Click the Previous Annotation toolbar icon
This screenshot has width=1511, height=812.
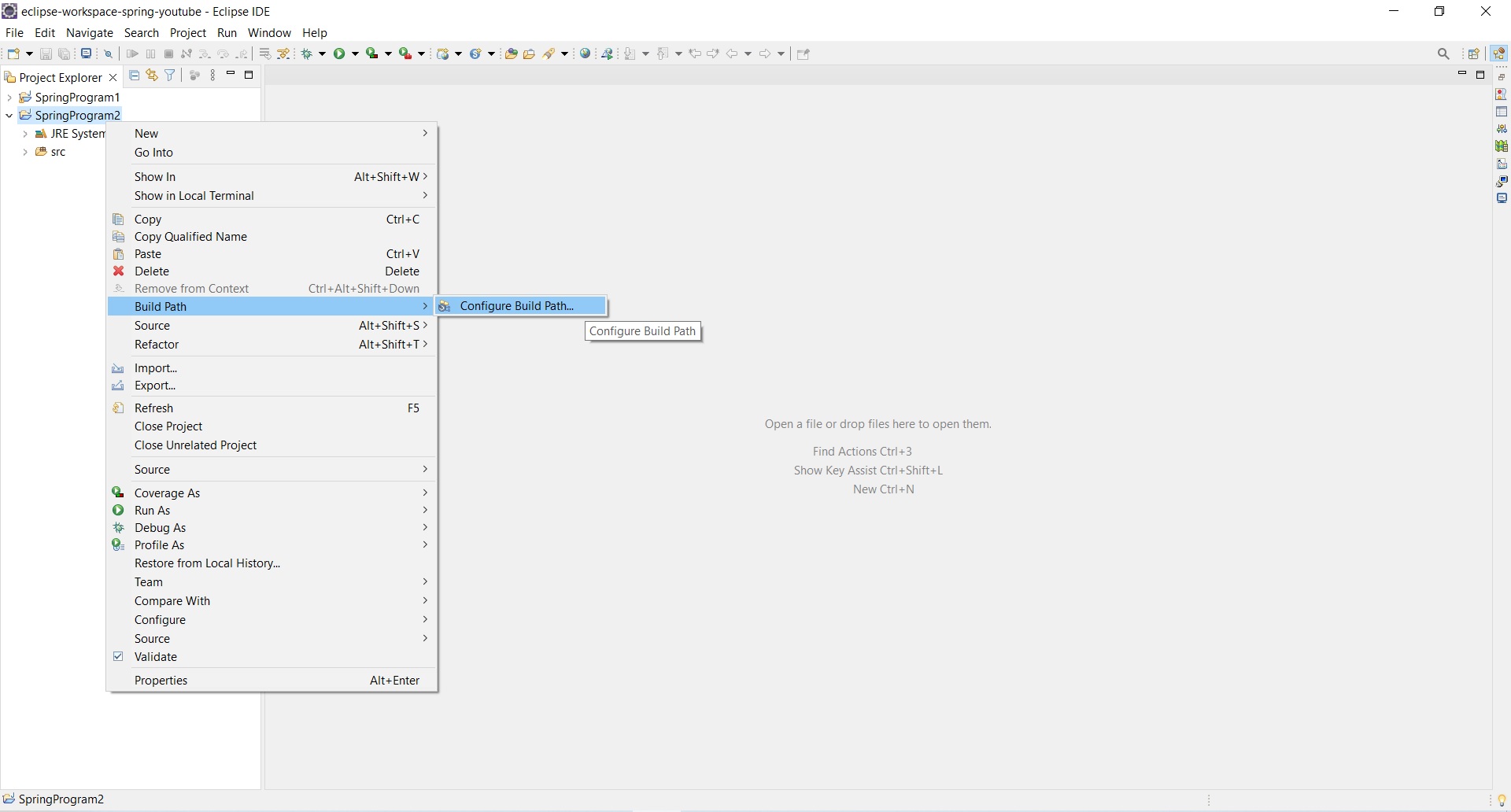(664, 54)
